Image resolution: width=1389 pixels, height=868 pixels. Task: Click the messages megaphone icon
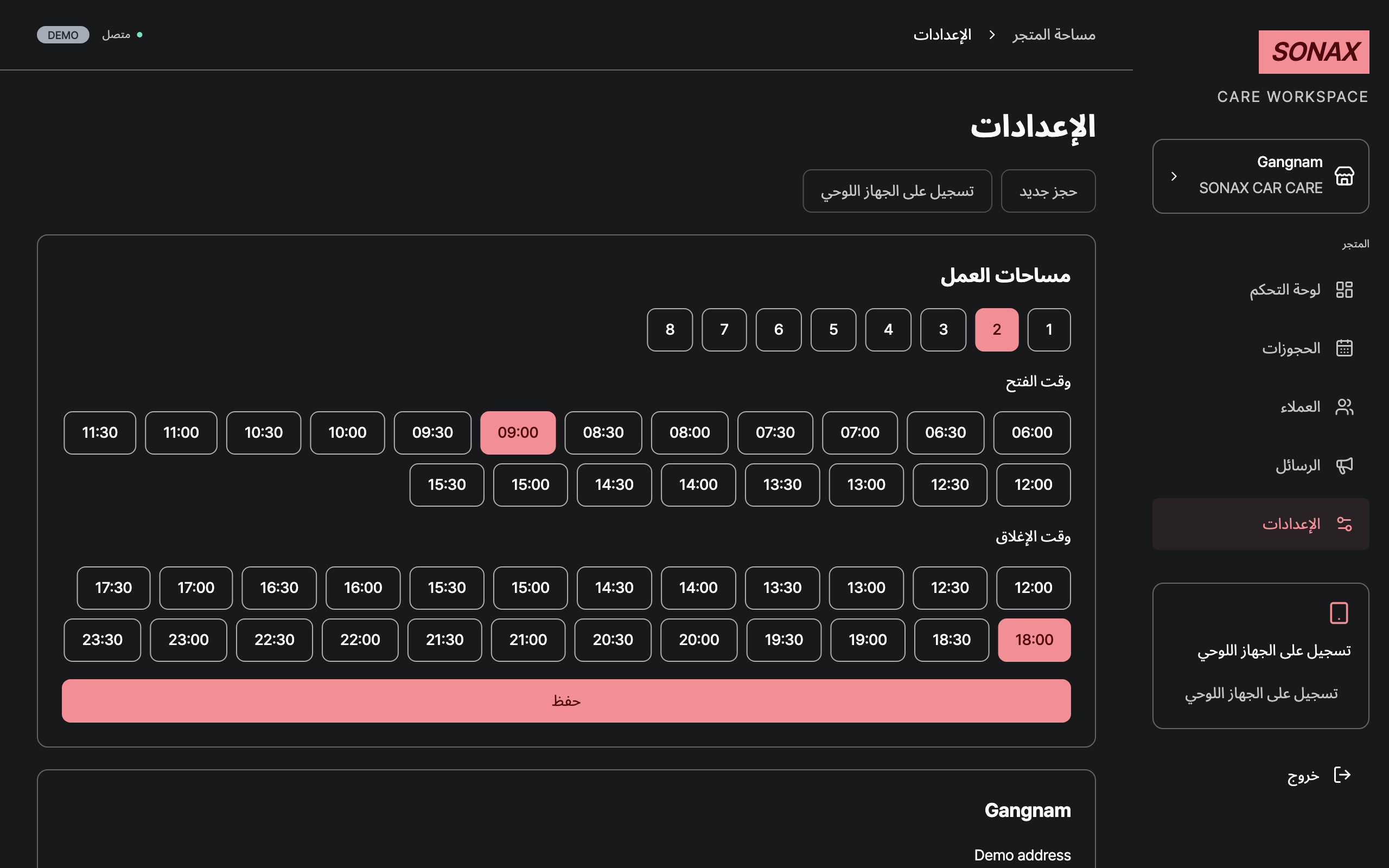tap(1344, 465)
